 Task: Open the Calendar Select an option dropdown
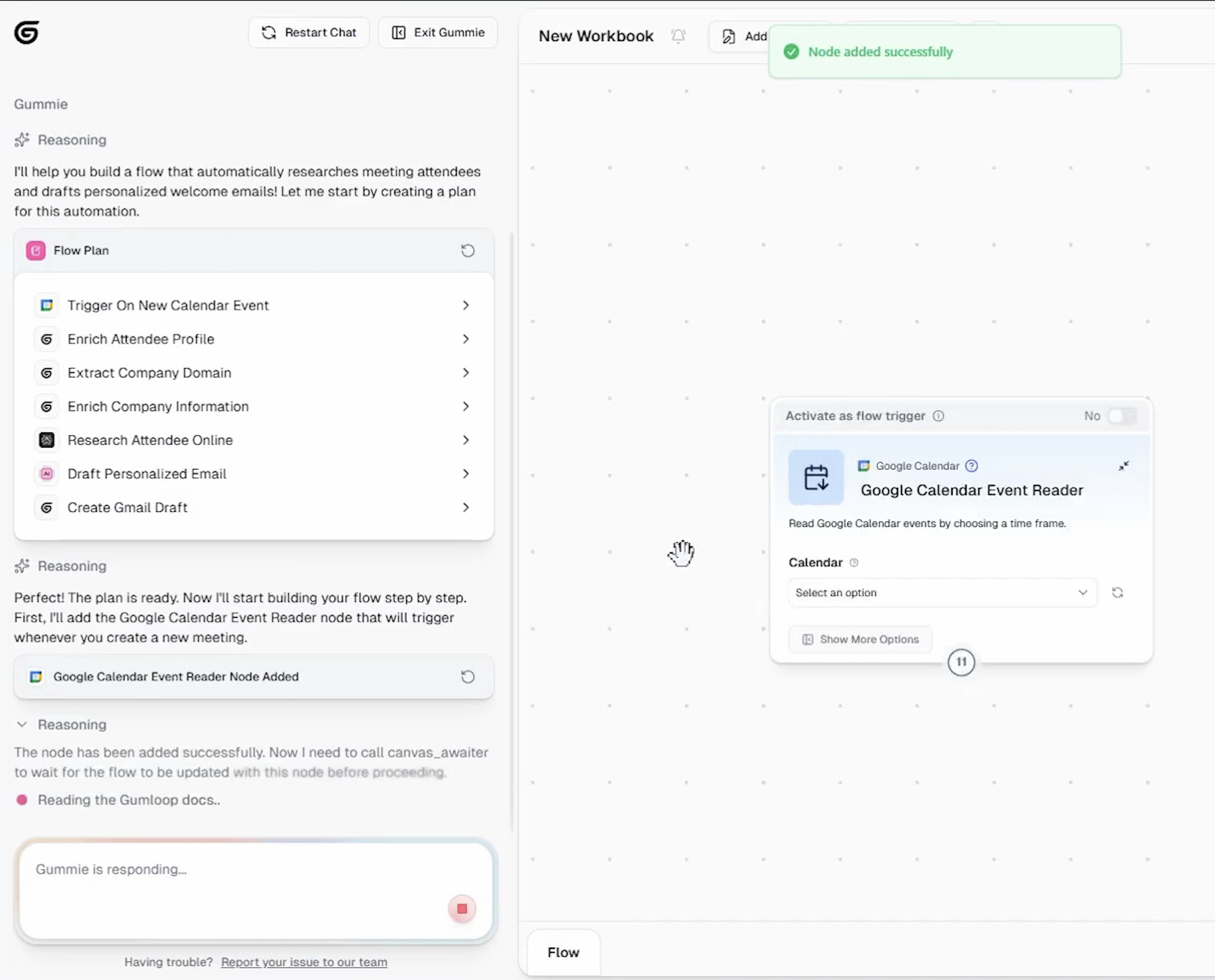[942, 593]
